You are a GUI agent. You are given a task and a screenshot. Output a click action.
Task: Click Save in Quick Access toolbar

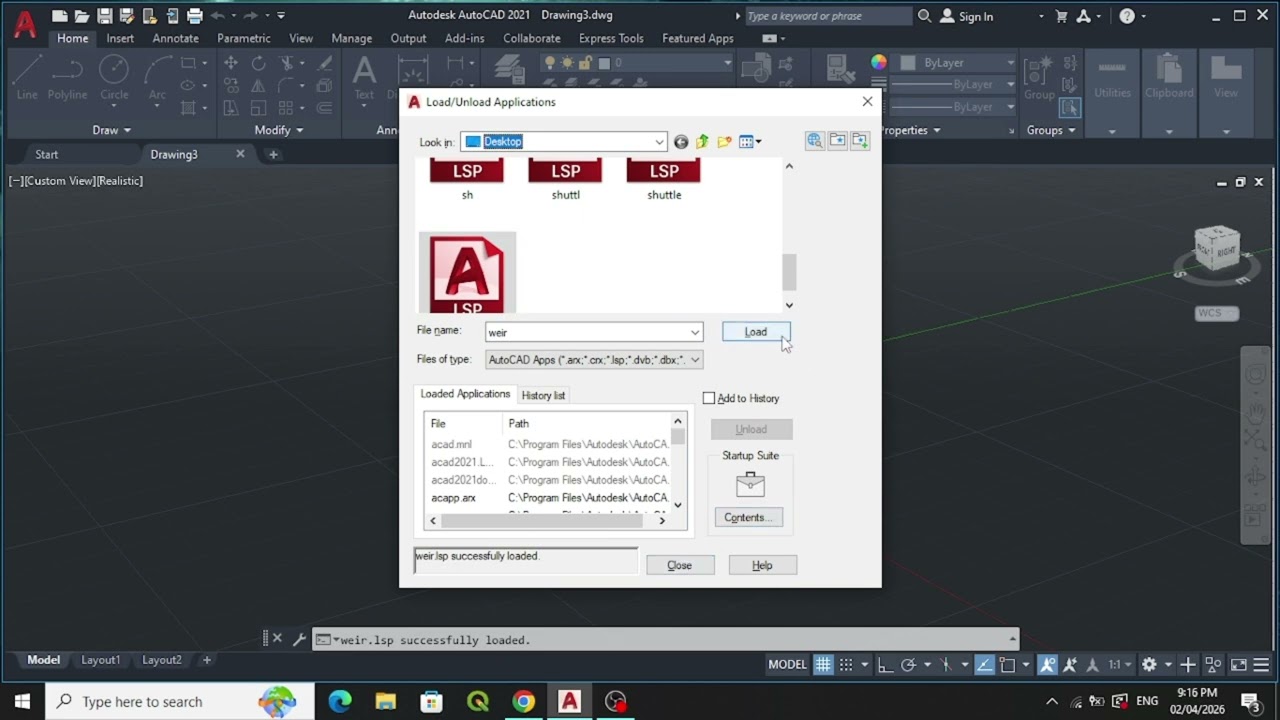[104, 16]
